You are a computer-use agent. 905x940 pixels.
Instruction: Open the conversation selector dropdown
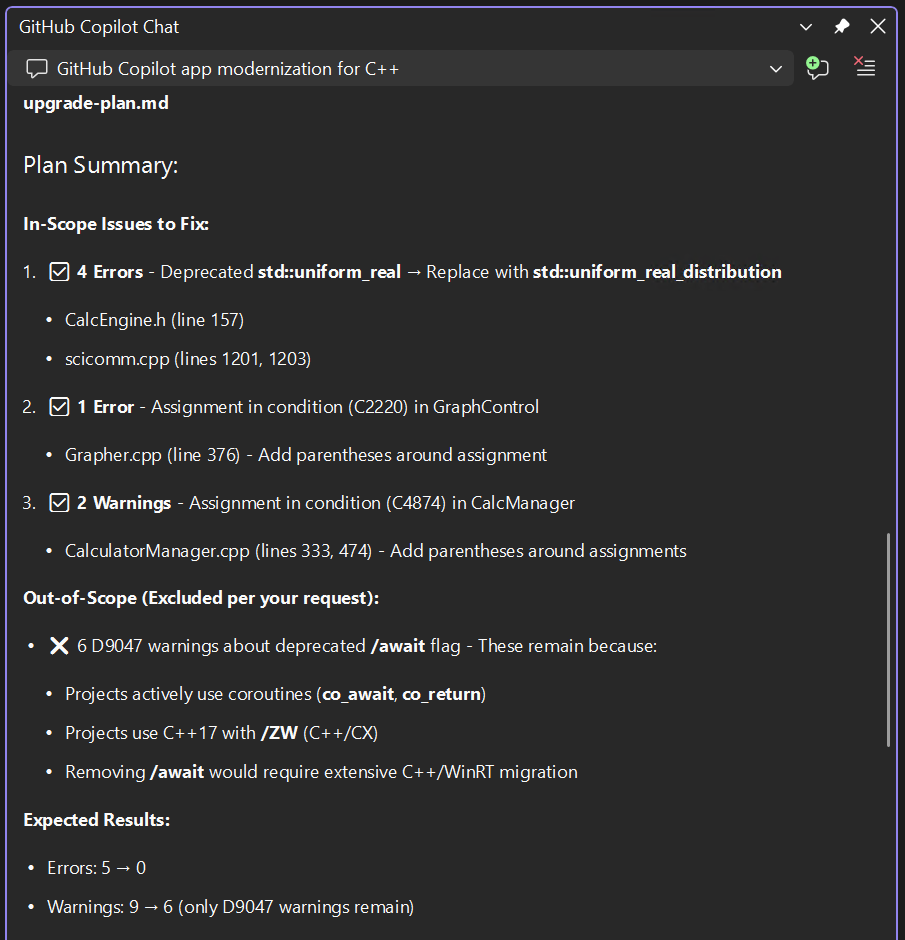point(777,68)
